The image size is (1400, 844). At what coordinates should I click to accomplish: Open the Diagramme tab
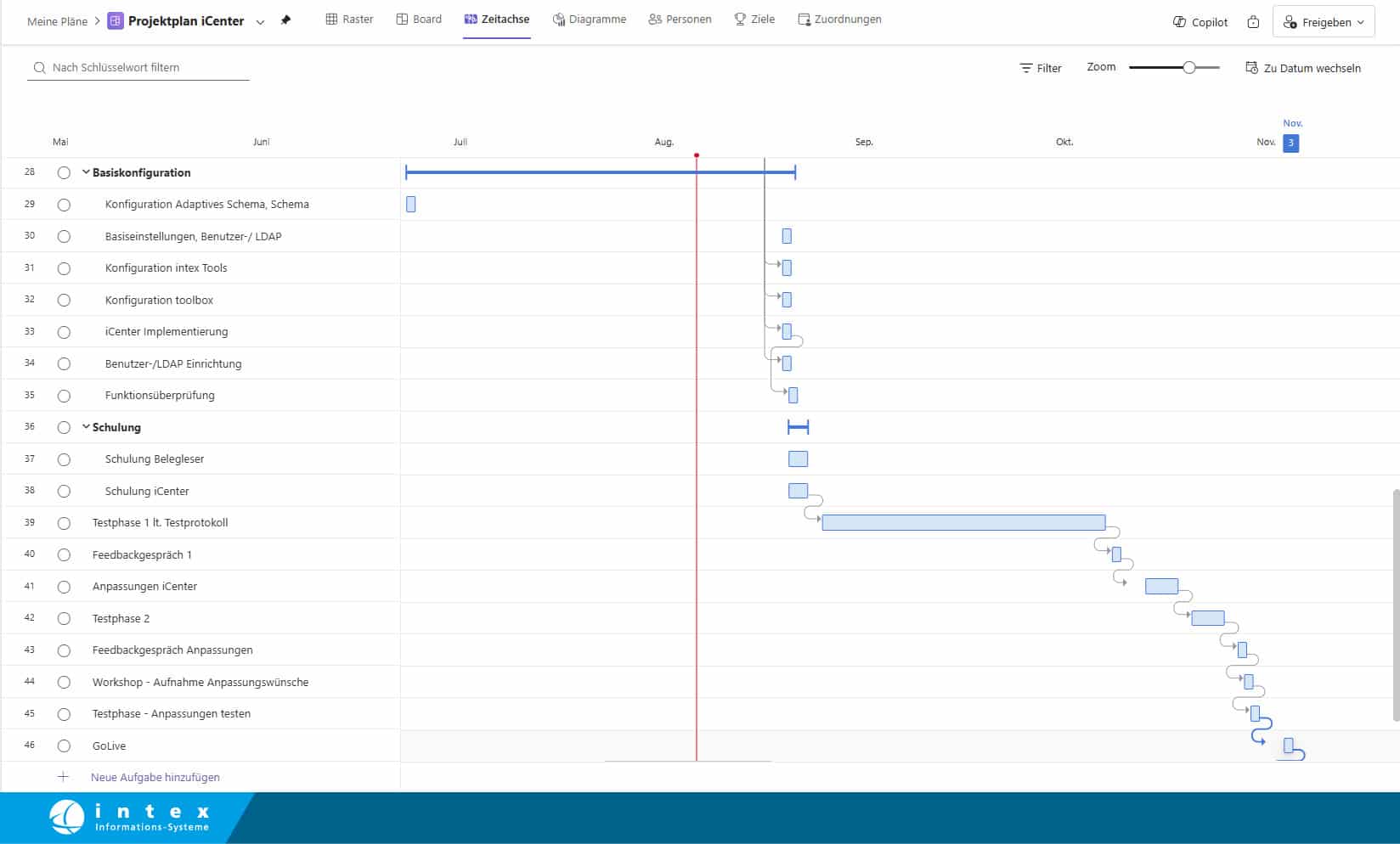click(x=589, y=19)
